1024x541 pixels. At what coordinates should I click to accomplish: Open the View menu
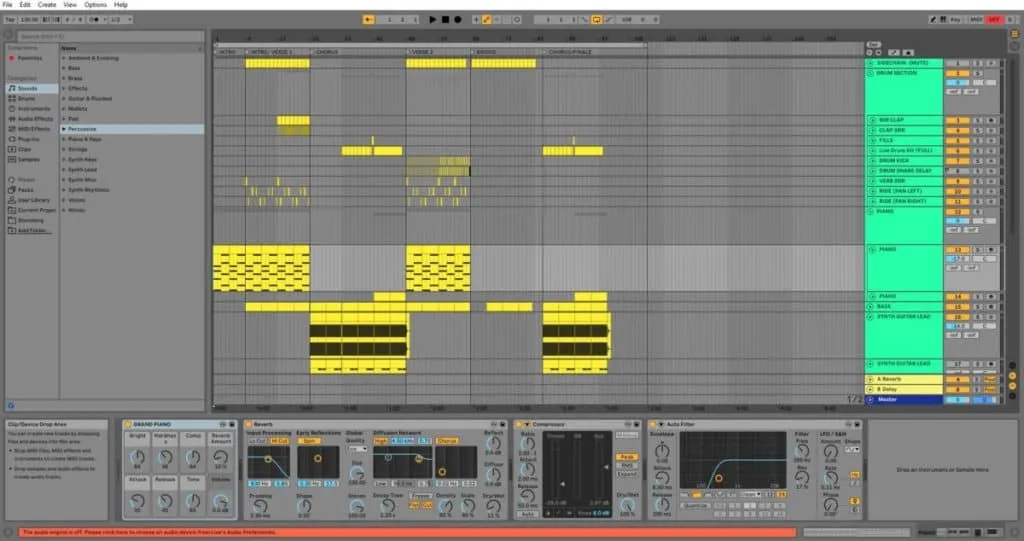tap(70, 5)
